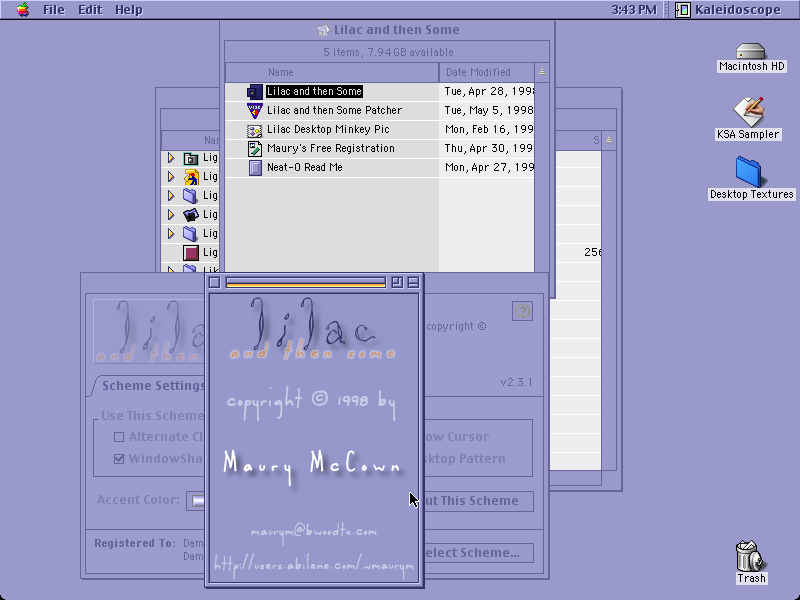800x600 pixels.
Task: Click the 3:43 PM menu bar clock
Action: point(634,10)
